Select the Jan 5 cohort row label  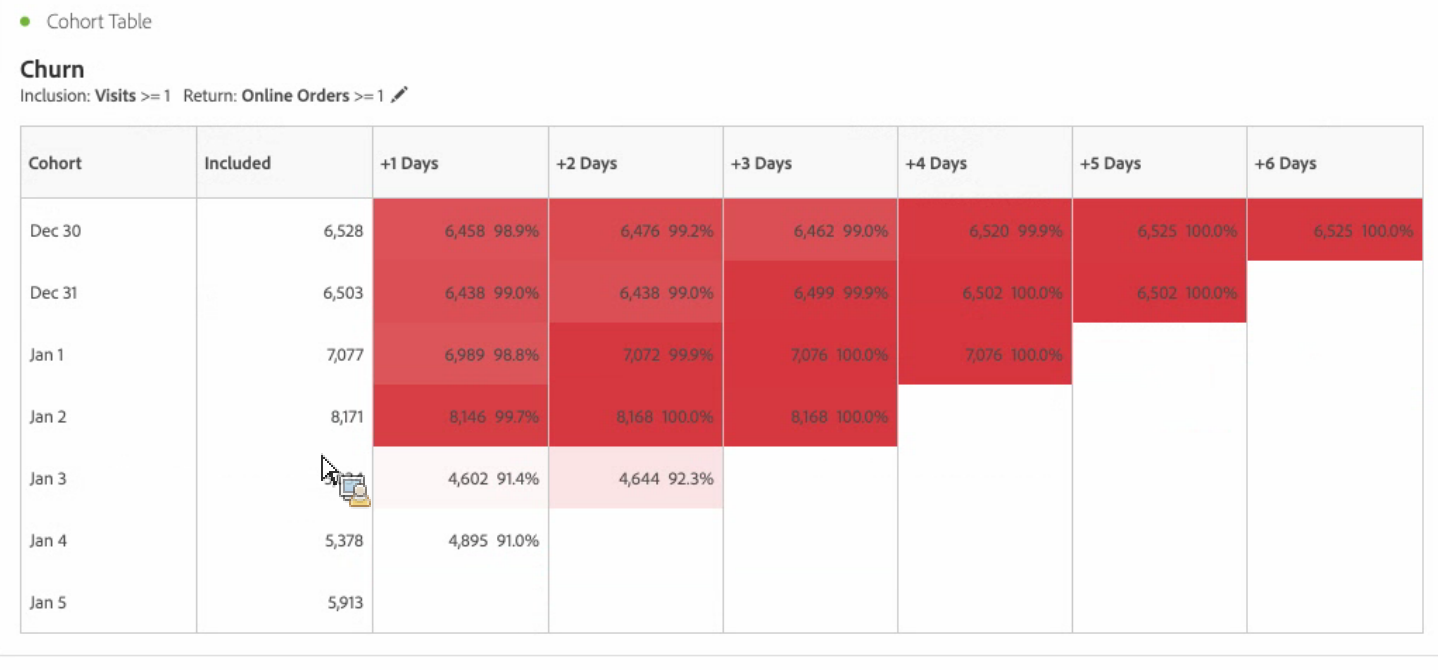point(48,603)
